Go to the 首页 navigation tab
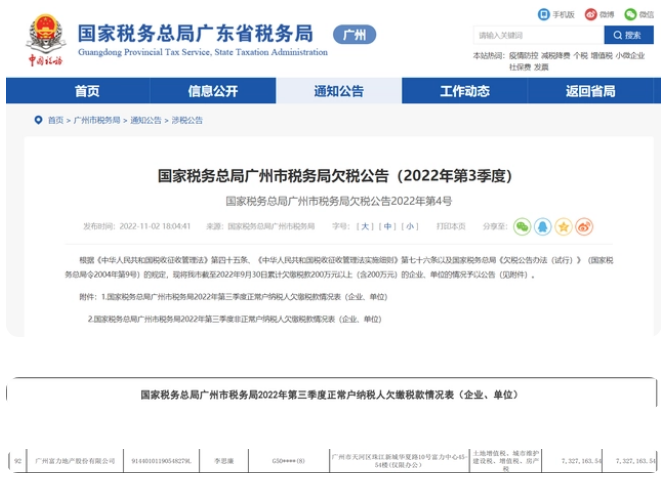661x478 pixels. (87, 91)
